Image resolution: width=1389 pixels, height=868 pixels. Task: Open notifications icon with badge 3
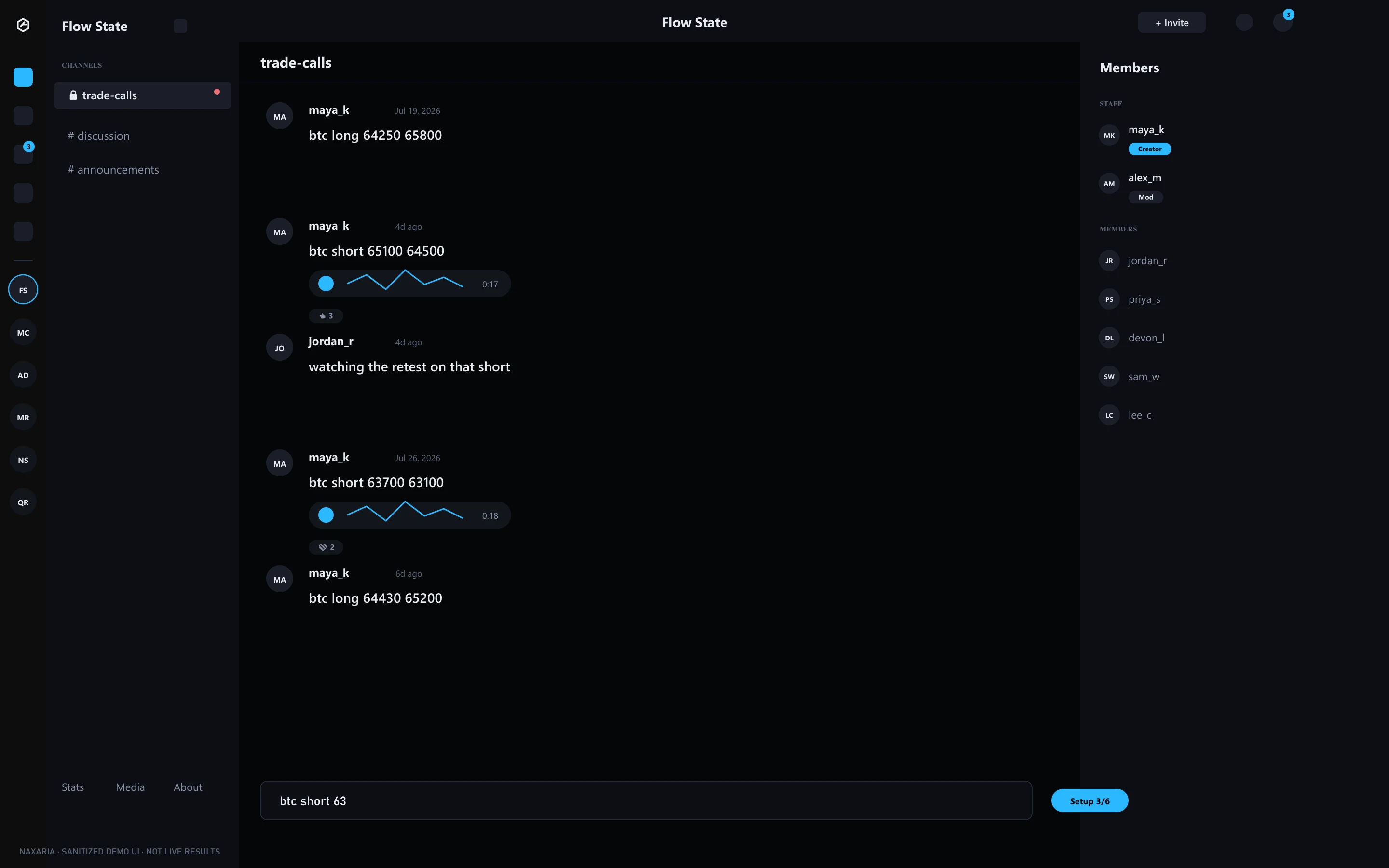[1282, 22]
